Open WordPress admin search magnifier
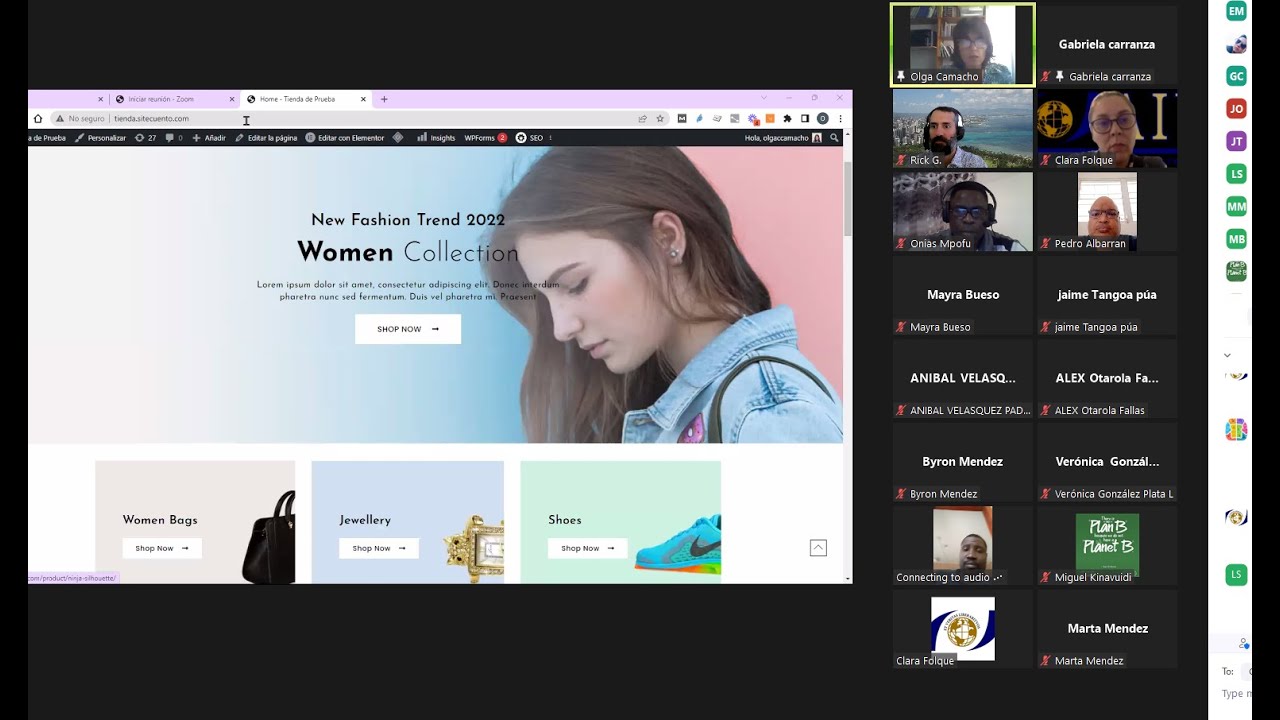Screen dimensions: 1280x720 (834, 138)
